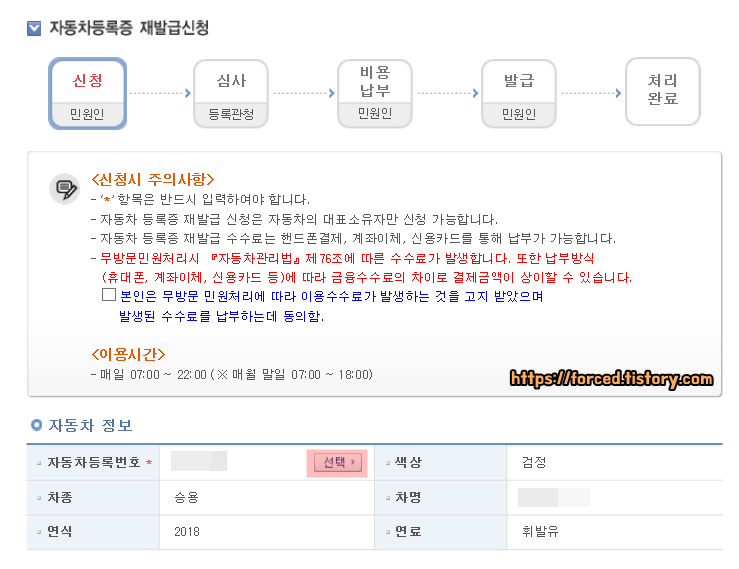The image size is (739, 569).
Task: Click the payment methods notice line
Action: pos(353,239)
